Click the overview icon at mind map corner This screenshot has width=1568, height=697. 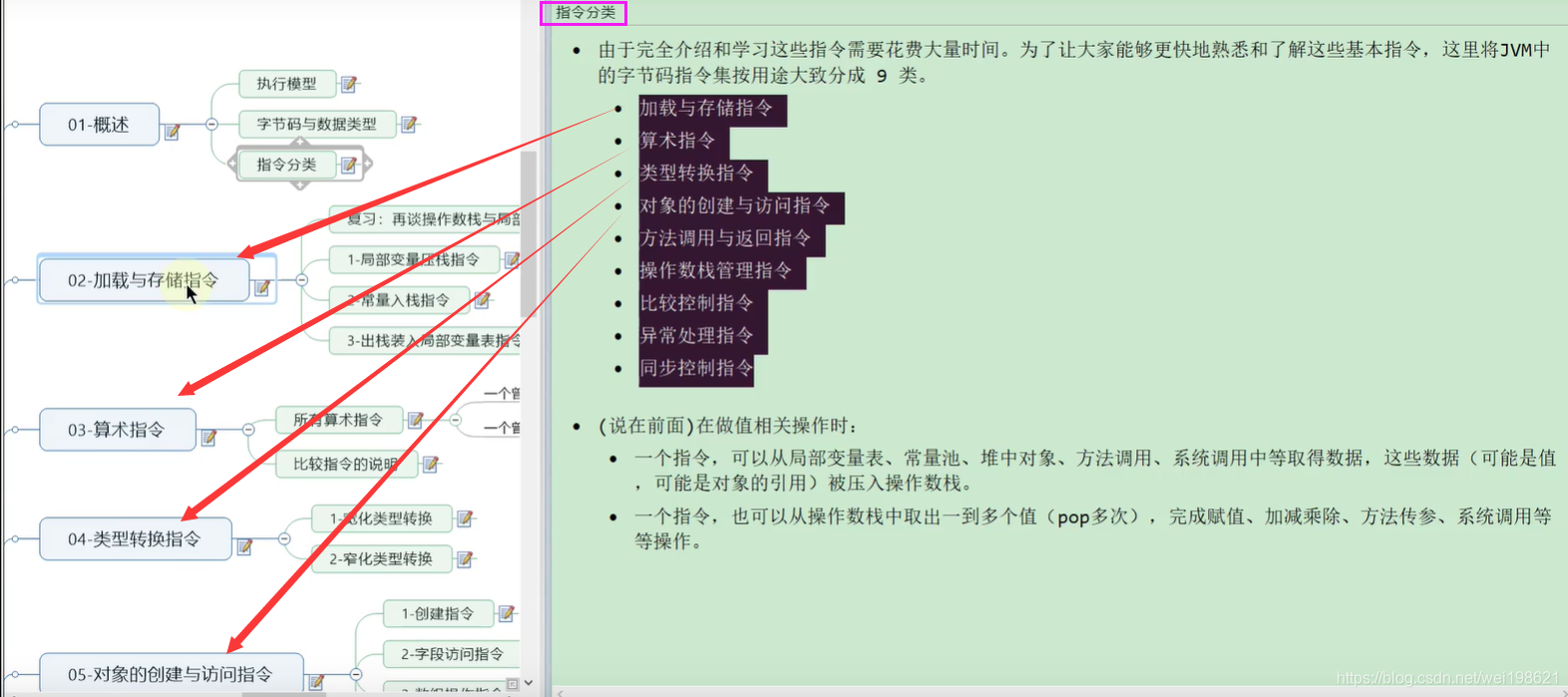(512, 684)
